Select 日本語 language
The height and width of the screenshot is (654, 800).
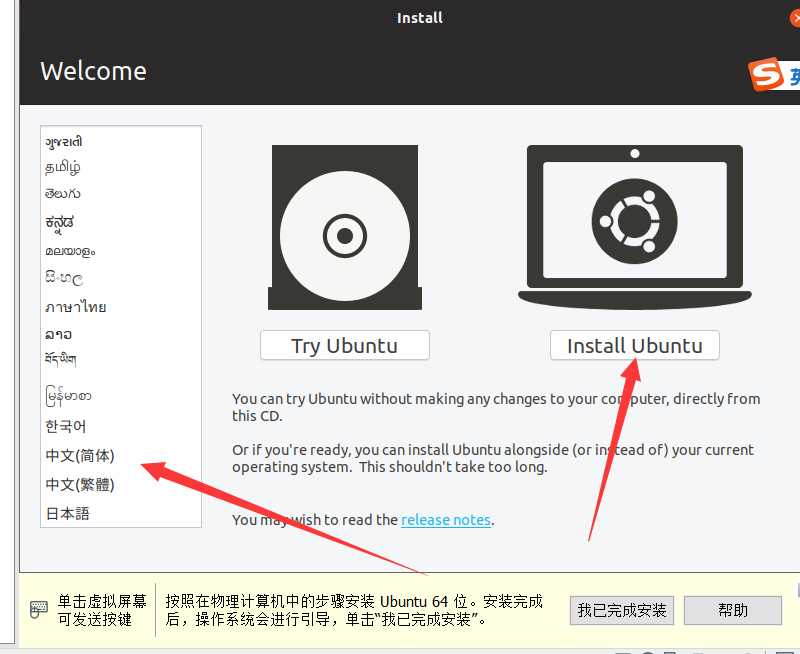pos(67,513)
